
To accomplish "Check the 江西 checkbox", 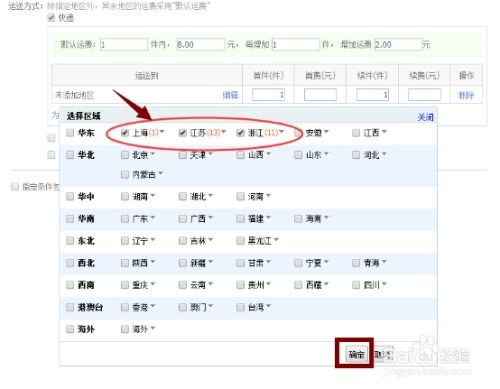I will [356, 133].
